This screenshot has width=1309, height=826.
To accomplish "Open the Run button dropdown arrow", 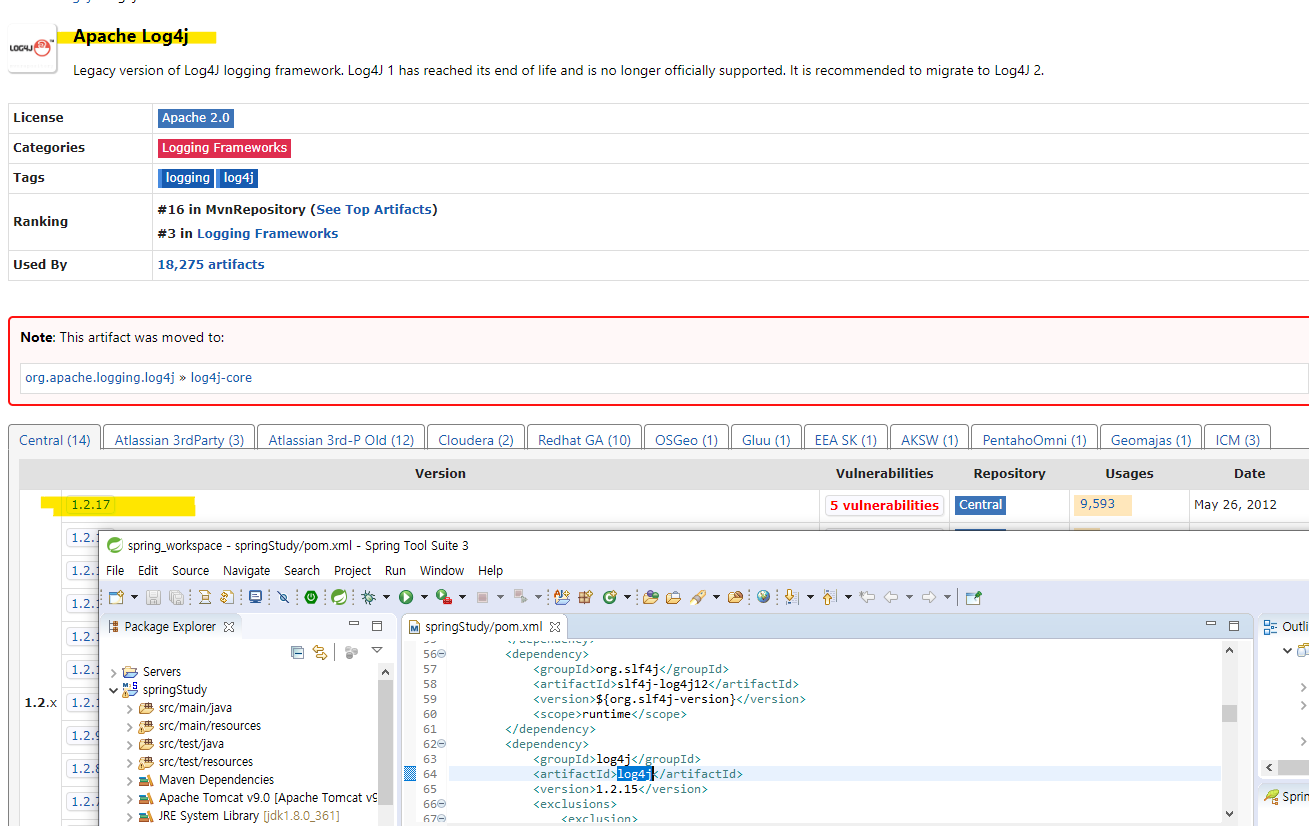I will pos(424,597).
